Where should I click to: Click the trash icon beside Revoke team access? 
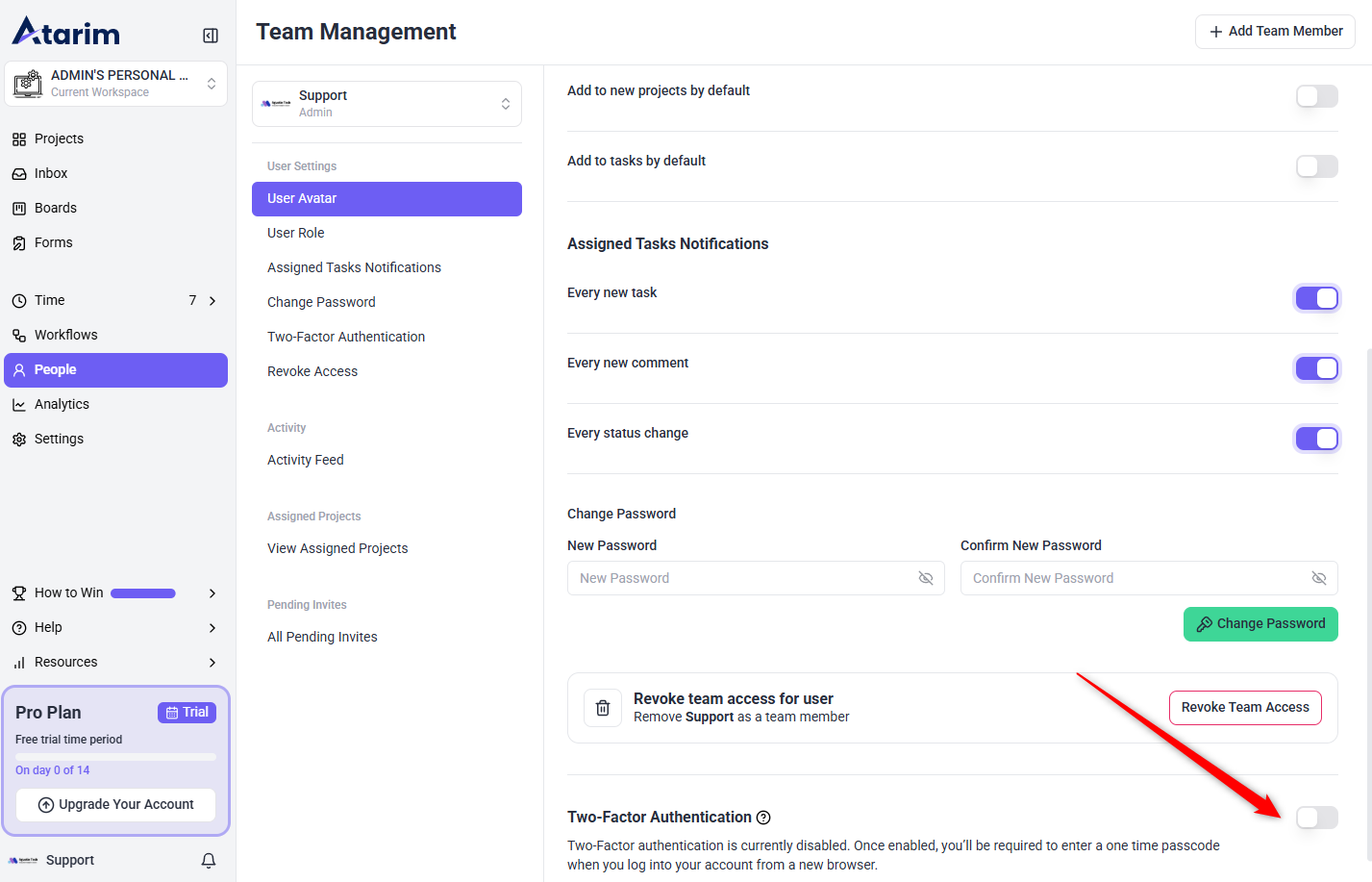pyautogui.click(x=603, y=708)
